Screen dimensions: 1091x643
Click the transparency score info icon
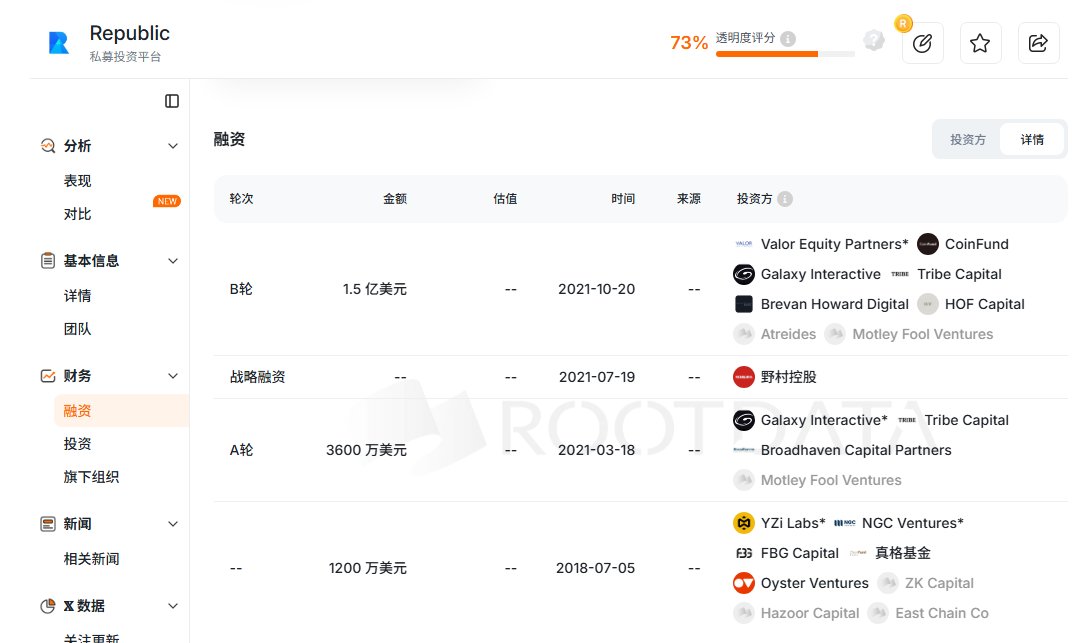click(x=788, y=39)
